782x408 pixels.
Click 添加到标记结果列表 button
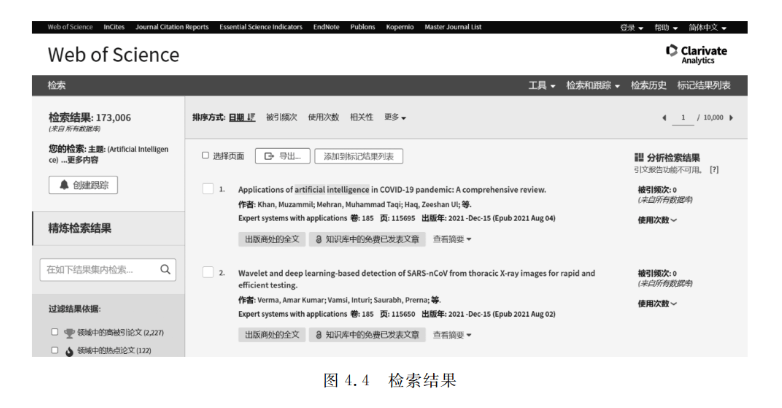click(359, 156)
